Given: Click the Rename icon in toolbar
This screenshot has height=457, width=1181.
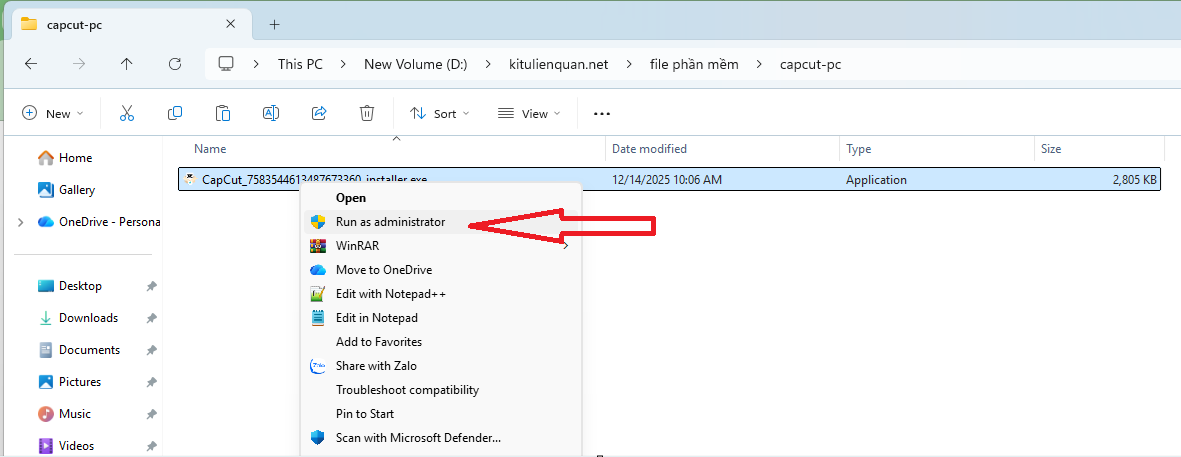Looking at the screenshot, I should tap(271, 113).
